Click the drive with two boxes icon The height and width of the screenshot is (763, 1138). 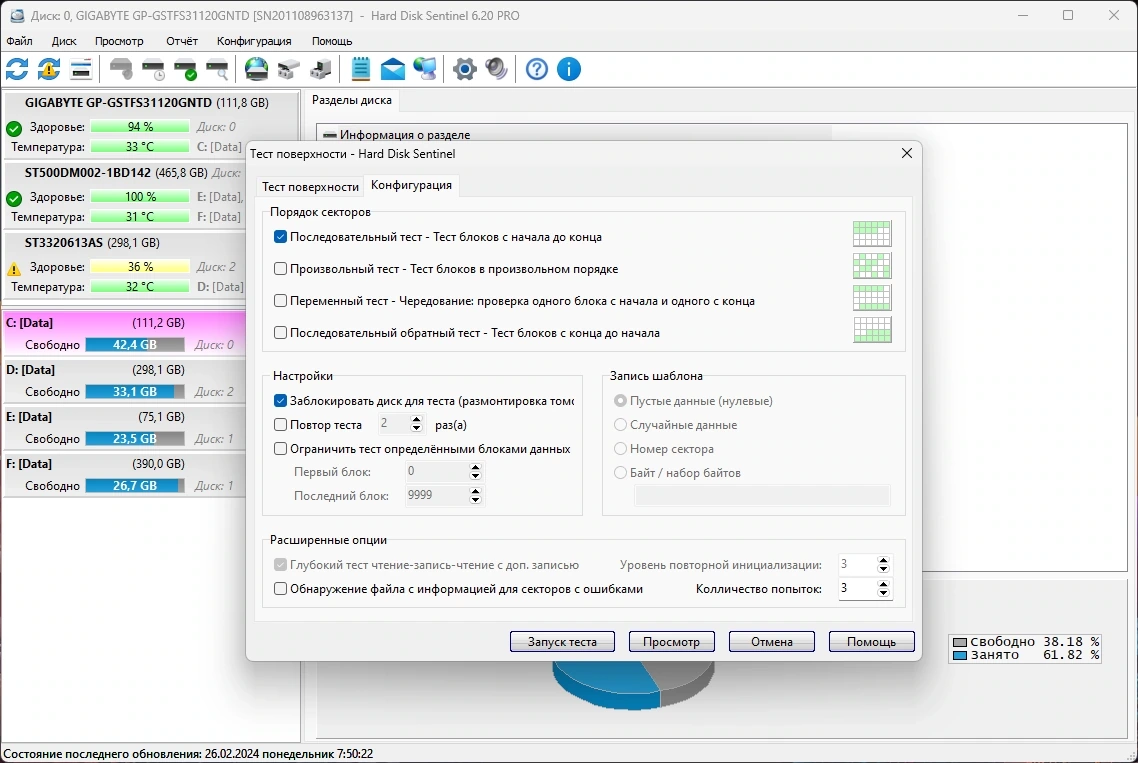coord(288,70)
